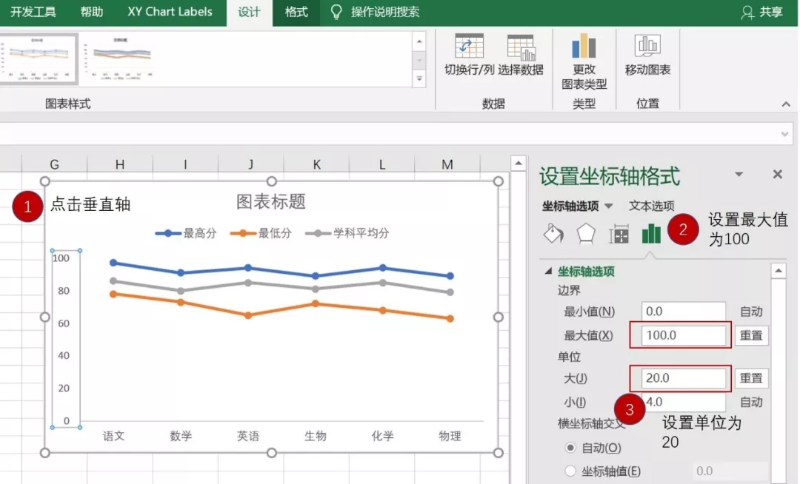This screenshot has width=800, height=484.
Task: Click the 共享 share button
Action: [x=761, y=12]
